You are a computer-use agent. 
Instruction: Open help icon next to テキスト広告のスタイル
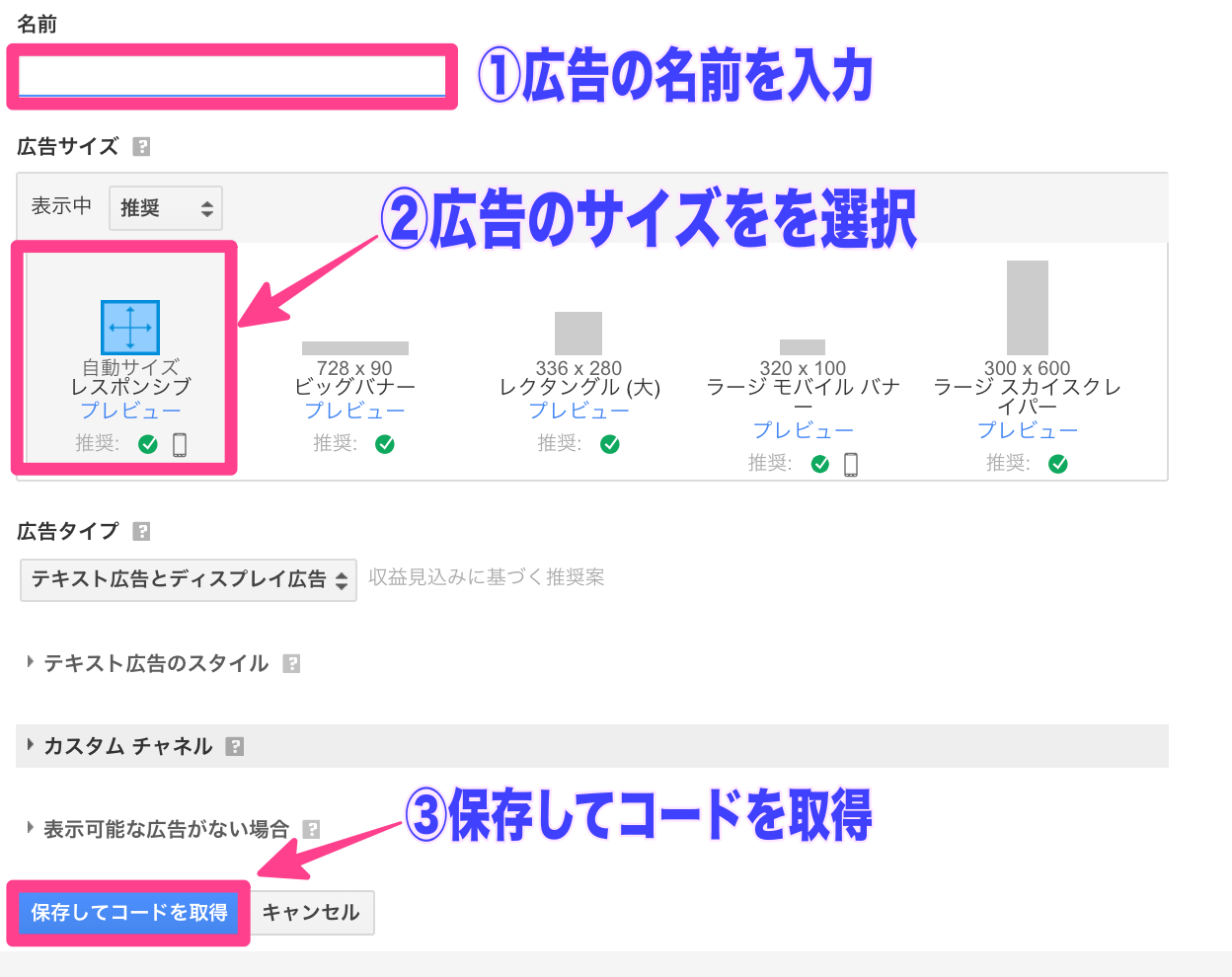pyautogui.click(x=291, y=663)
